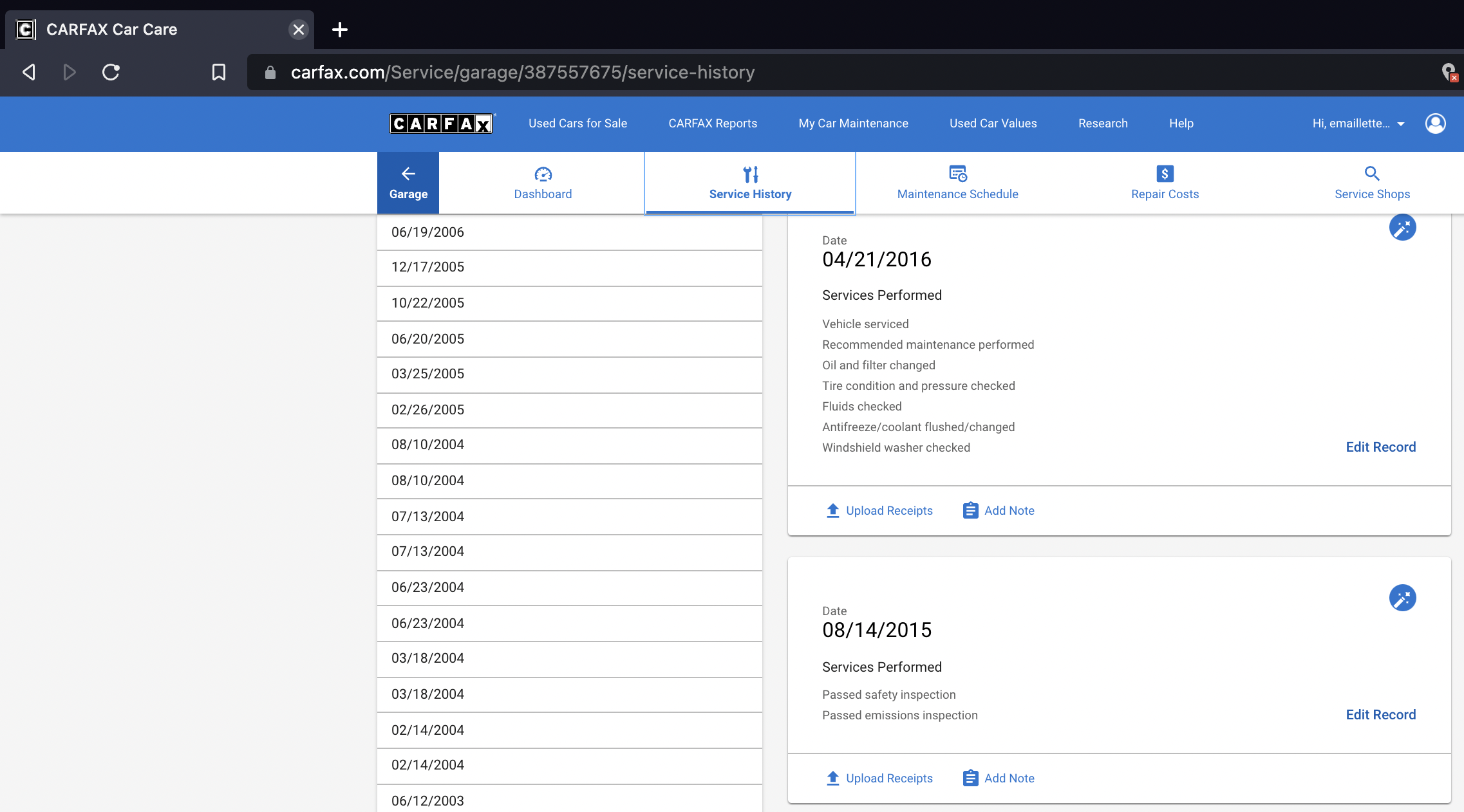Add Note text for 04/21/2016 record
This screenshot has width=1464, height=812.
[x=1009, y=510]
